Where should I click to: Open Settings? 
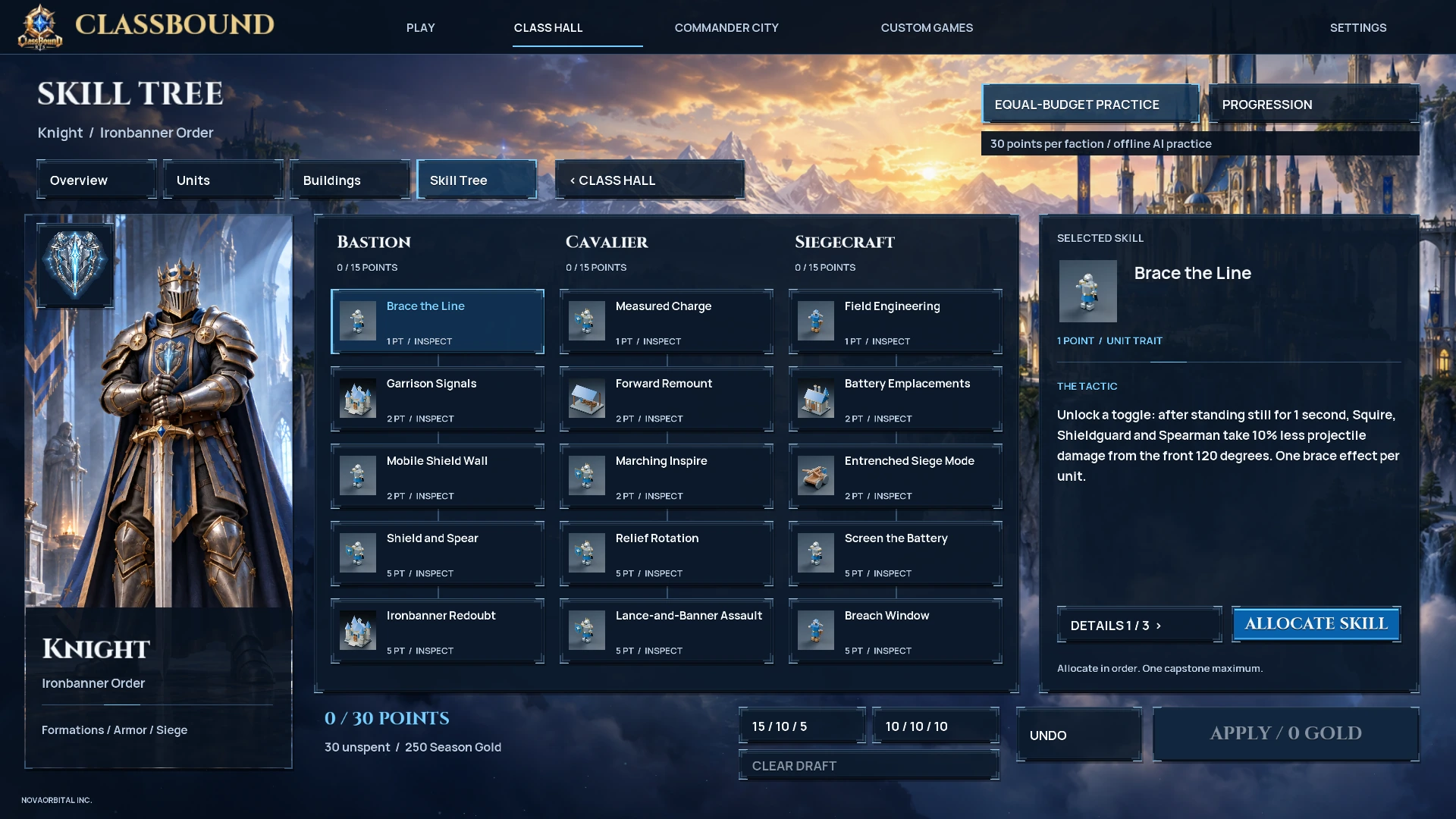pyautogui.click(x=1358, y=27)
